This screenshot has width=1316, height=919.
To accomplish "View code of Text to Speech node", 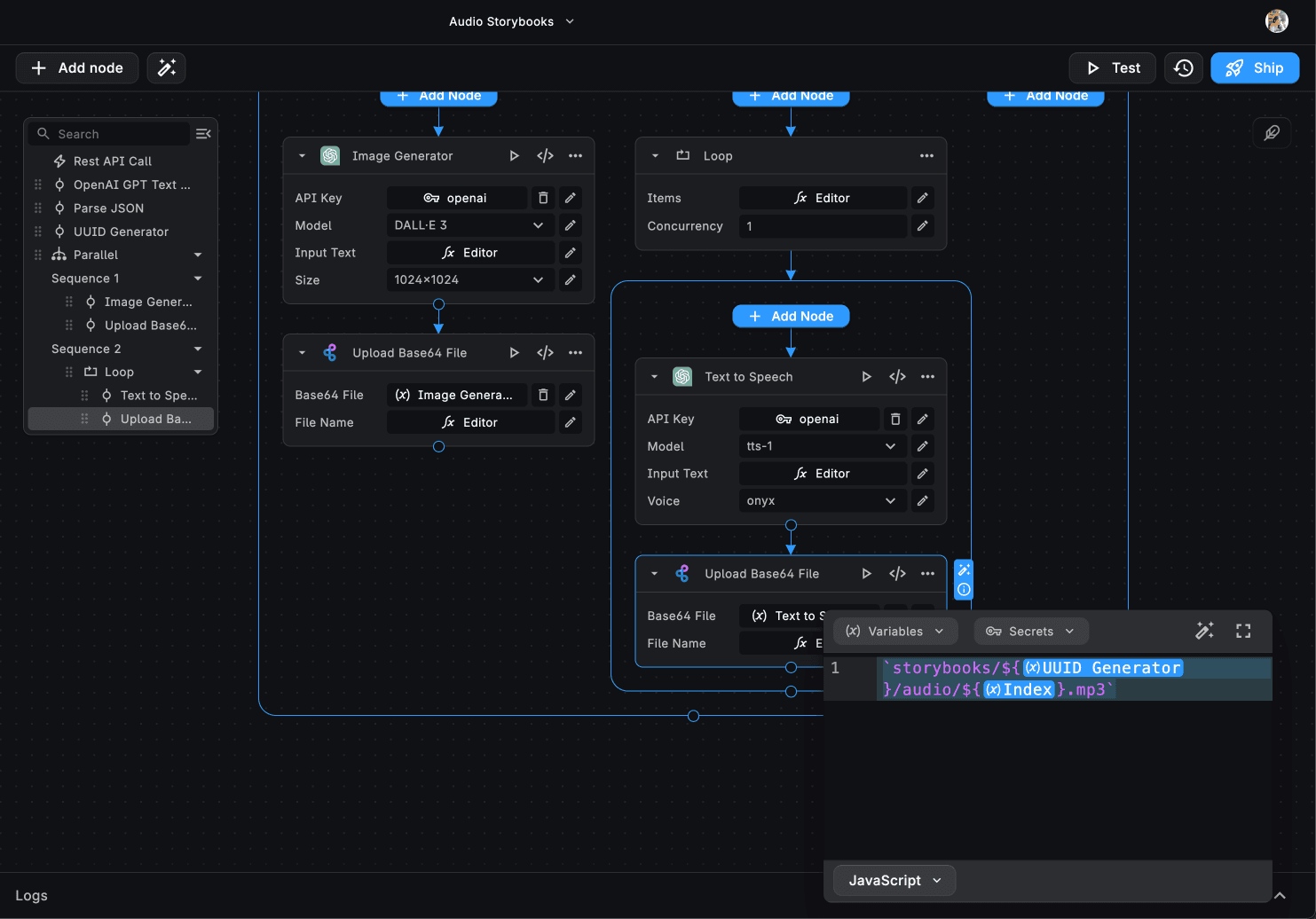I will [897, 377].
